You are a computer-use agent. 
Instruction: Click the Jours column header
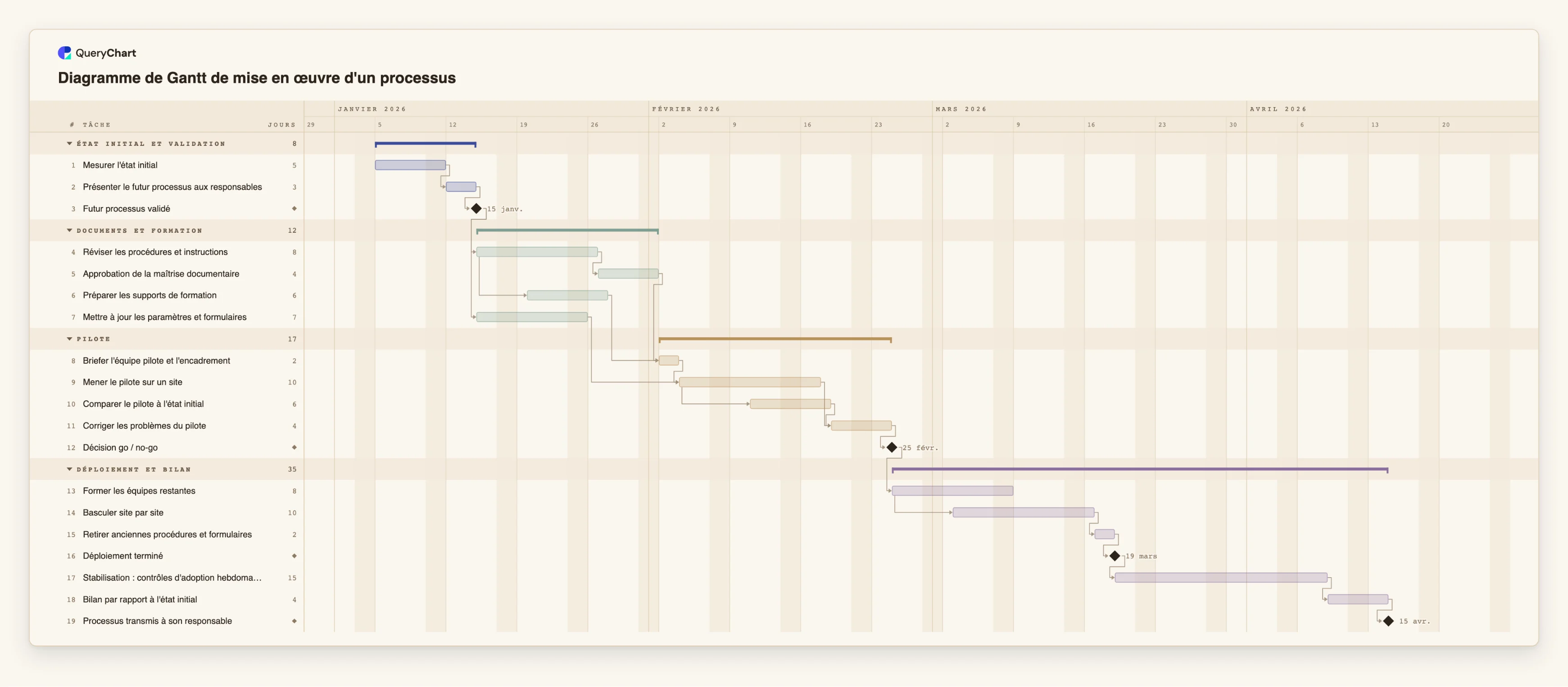282,125
